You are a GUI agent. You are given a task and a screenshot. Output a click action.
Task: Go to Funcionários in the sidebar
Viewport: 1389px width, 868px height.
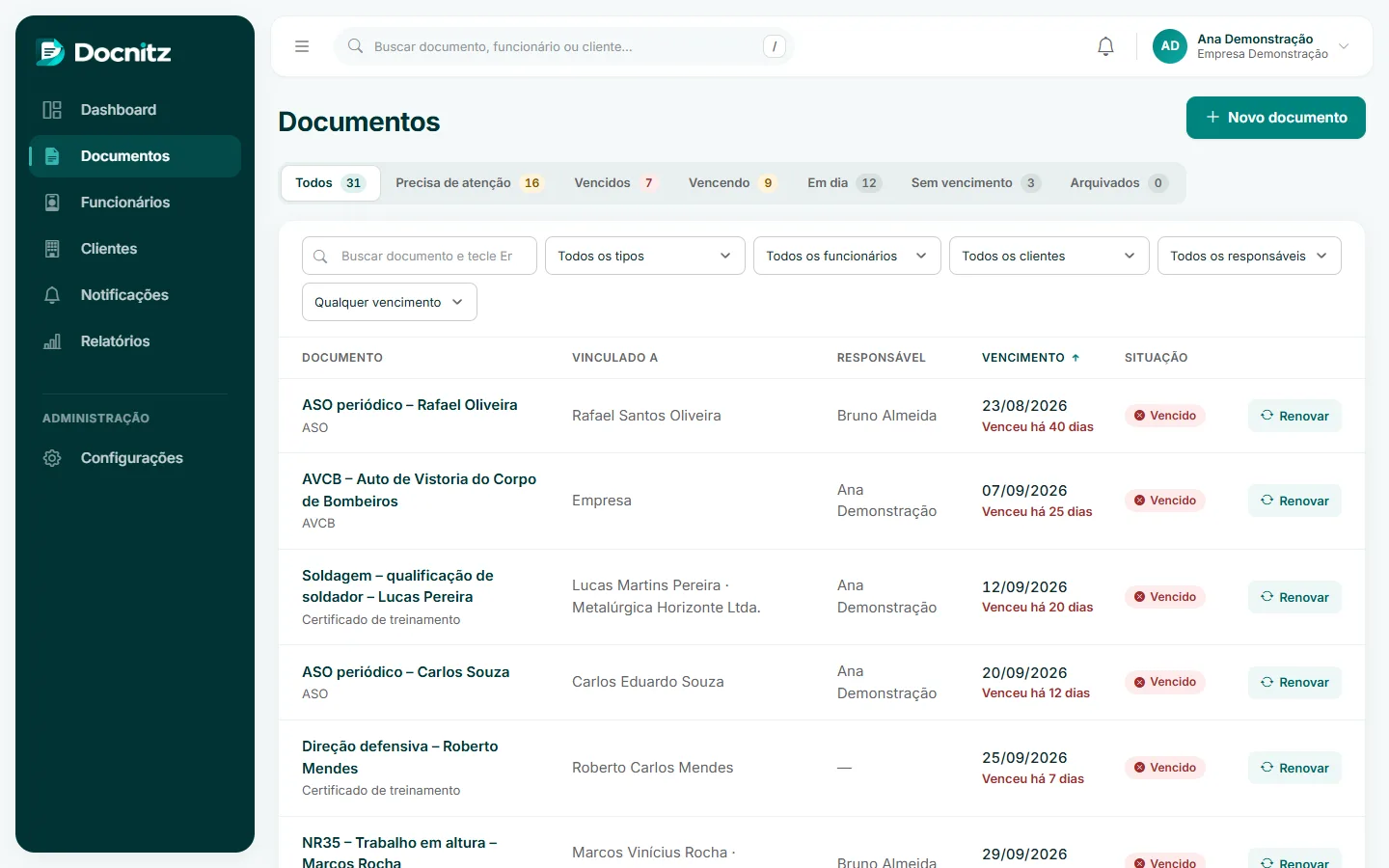pyautogui.click(x=135, y=203)
